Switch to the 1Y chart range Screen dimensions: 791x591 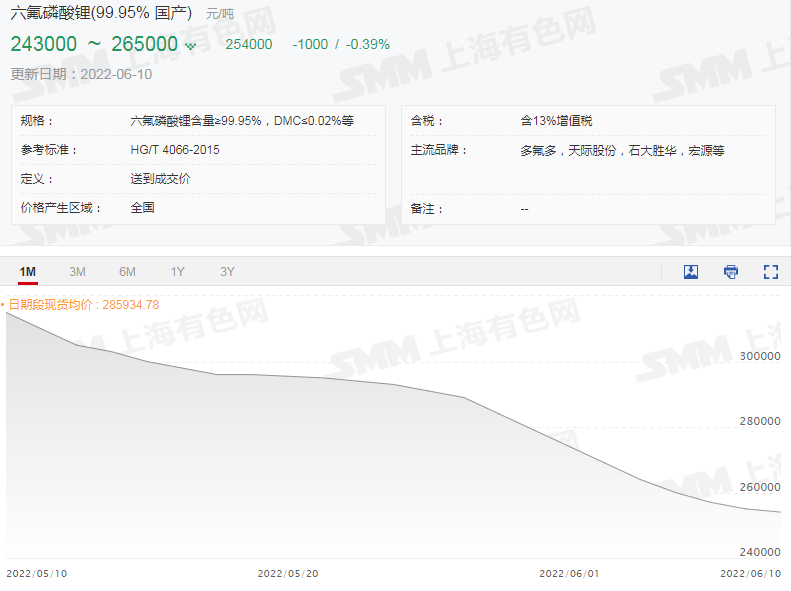(x=177, y=272)
